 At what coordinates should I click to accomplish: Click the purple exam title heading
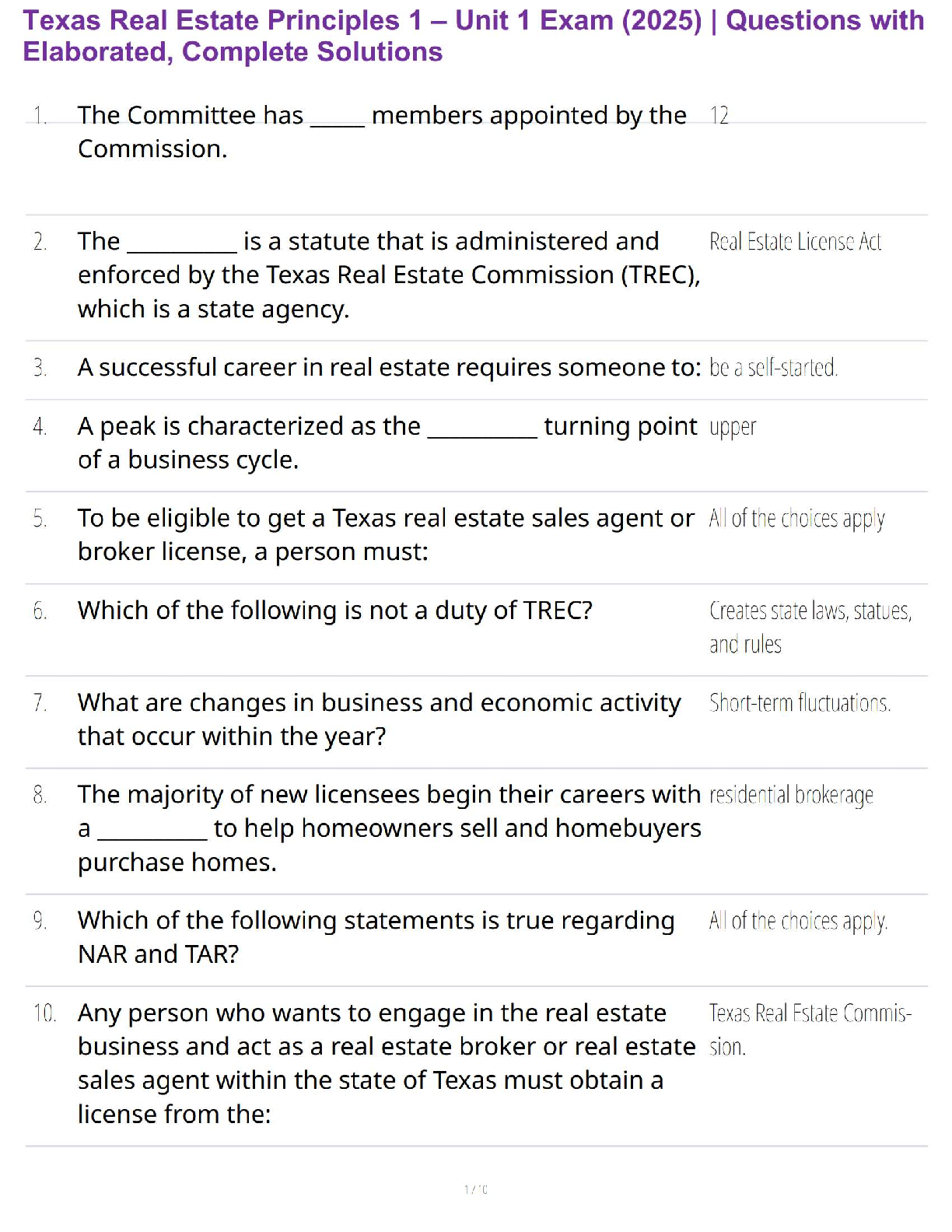pos(473,36)
